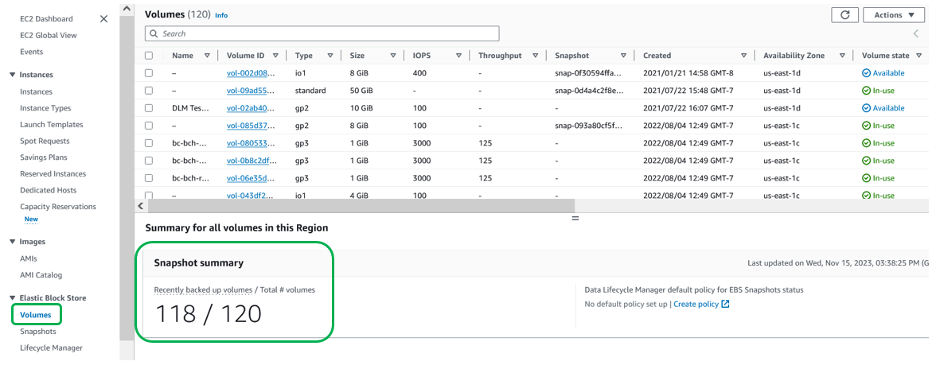This screenshot has width=936, height=370.
Task: Open volume link vol-080533
Action: pyautogui.click(x=251, y=143)
